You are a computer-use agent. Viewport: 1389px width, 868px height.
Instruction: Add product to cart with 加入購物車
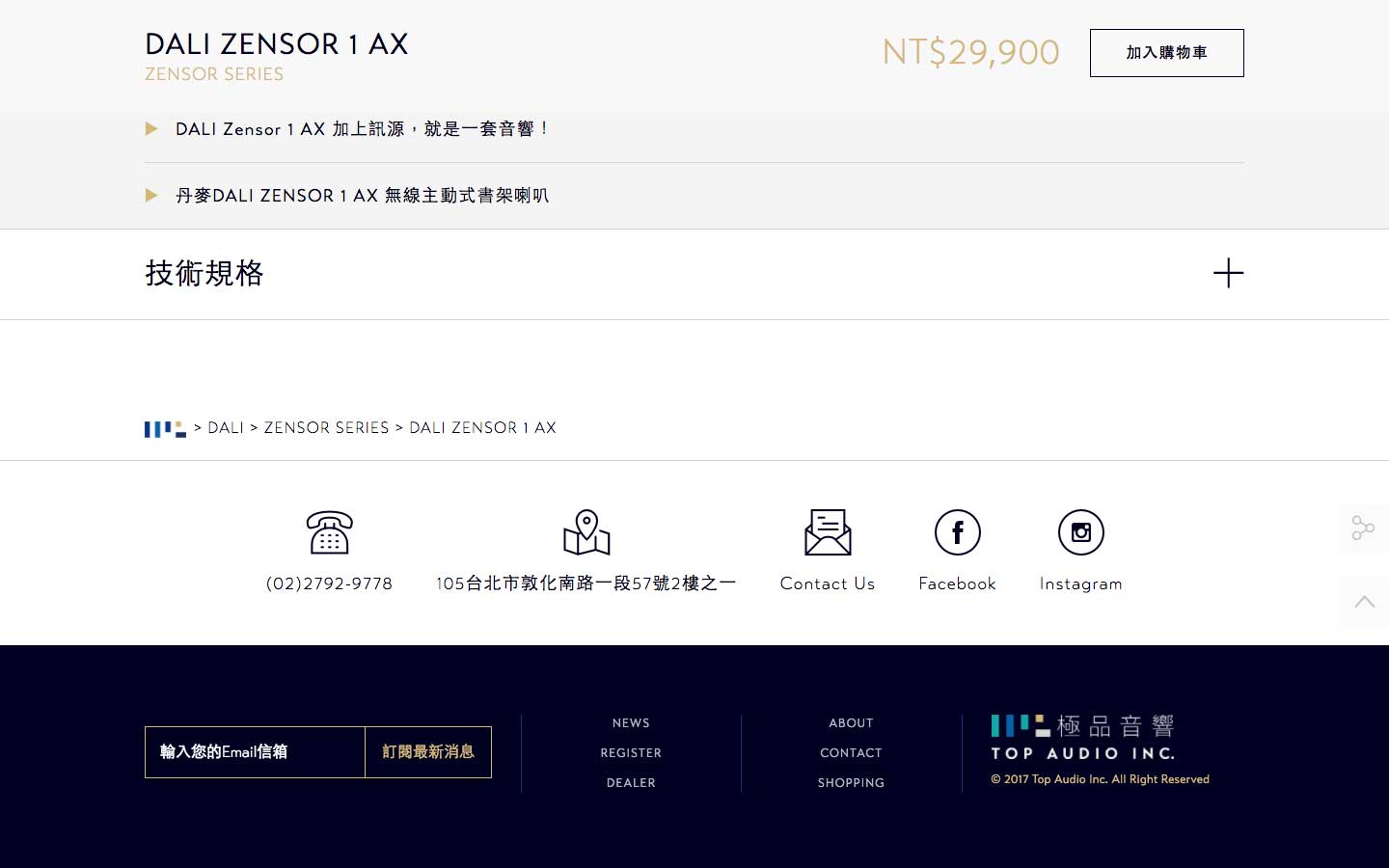pos(1166,53)
